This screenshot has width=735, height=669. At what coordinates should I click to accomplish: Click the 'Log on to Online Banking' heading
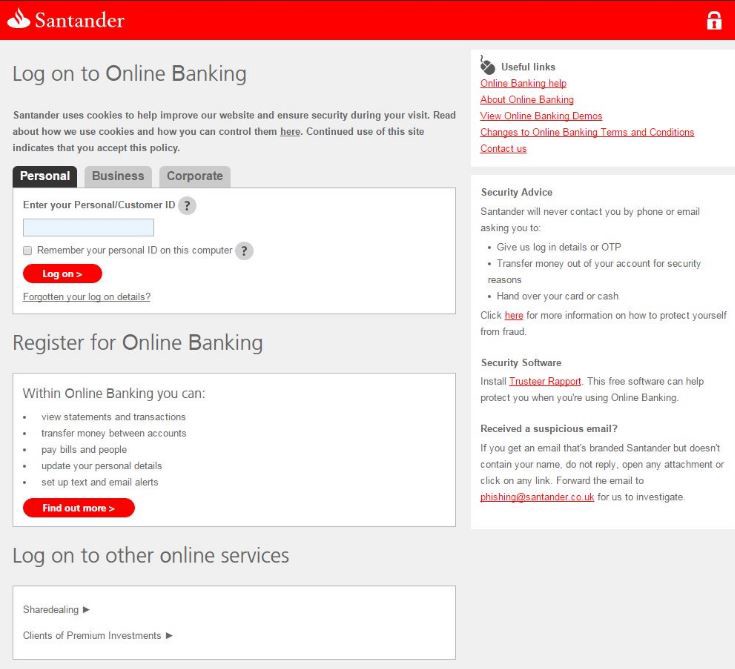(x=129, y=74)
